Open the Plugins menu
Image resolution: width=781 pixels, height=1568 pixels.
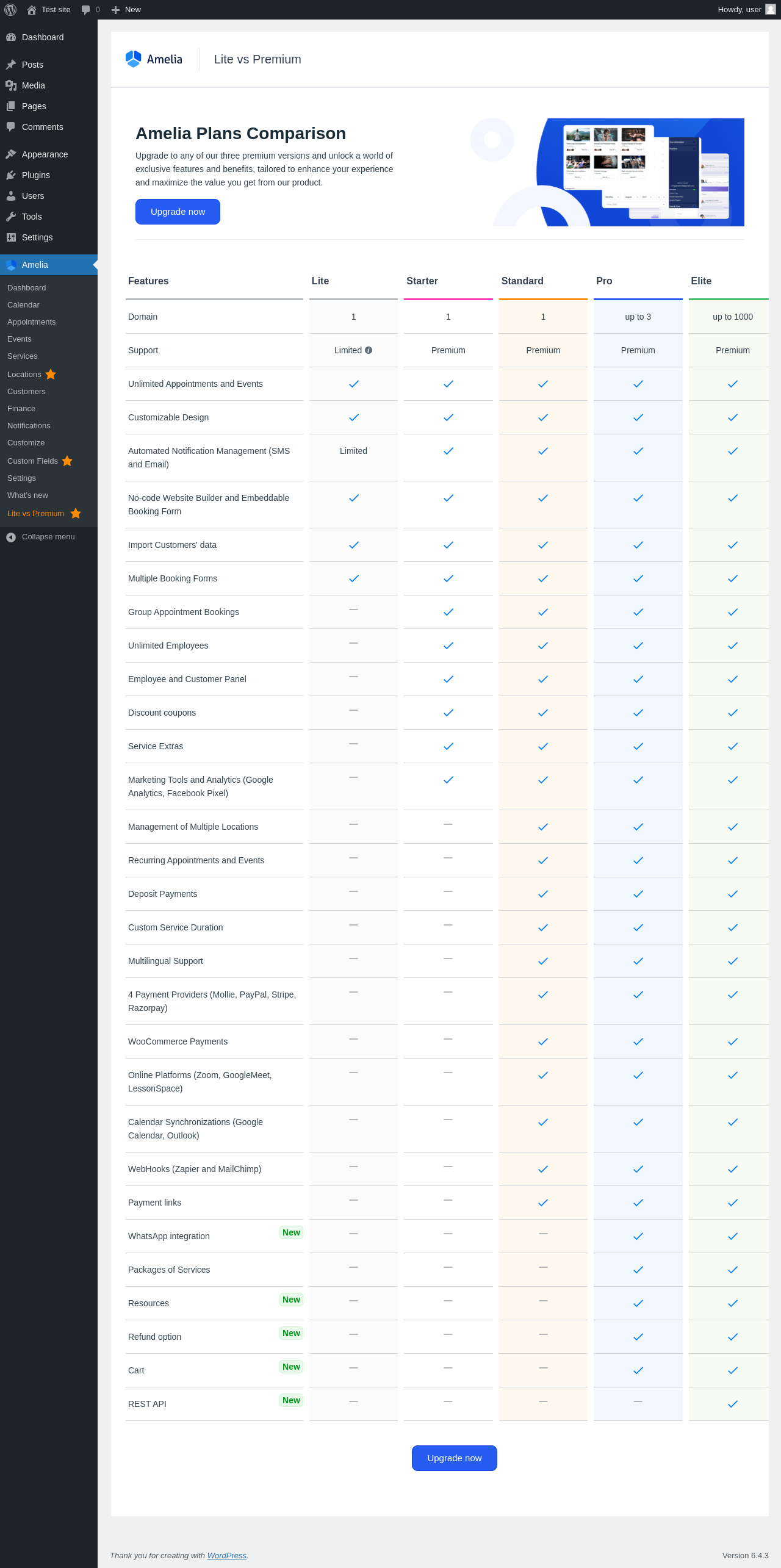[36, 175]
